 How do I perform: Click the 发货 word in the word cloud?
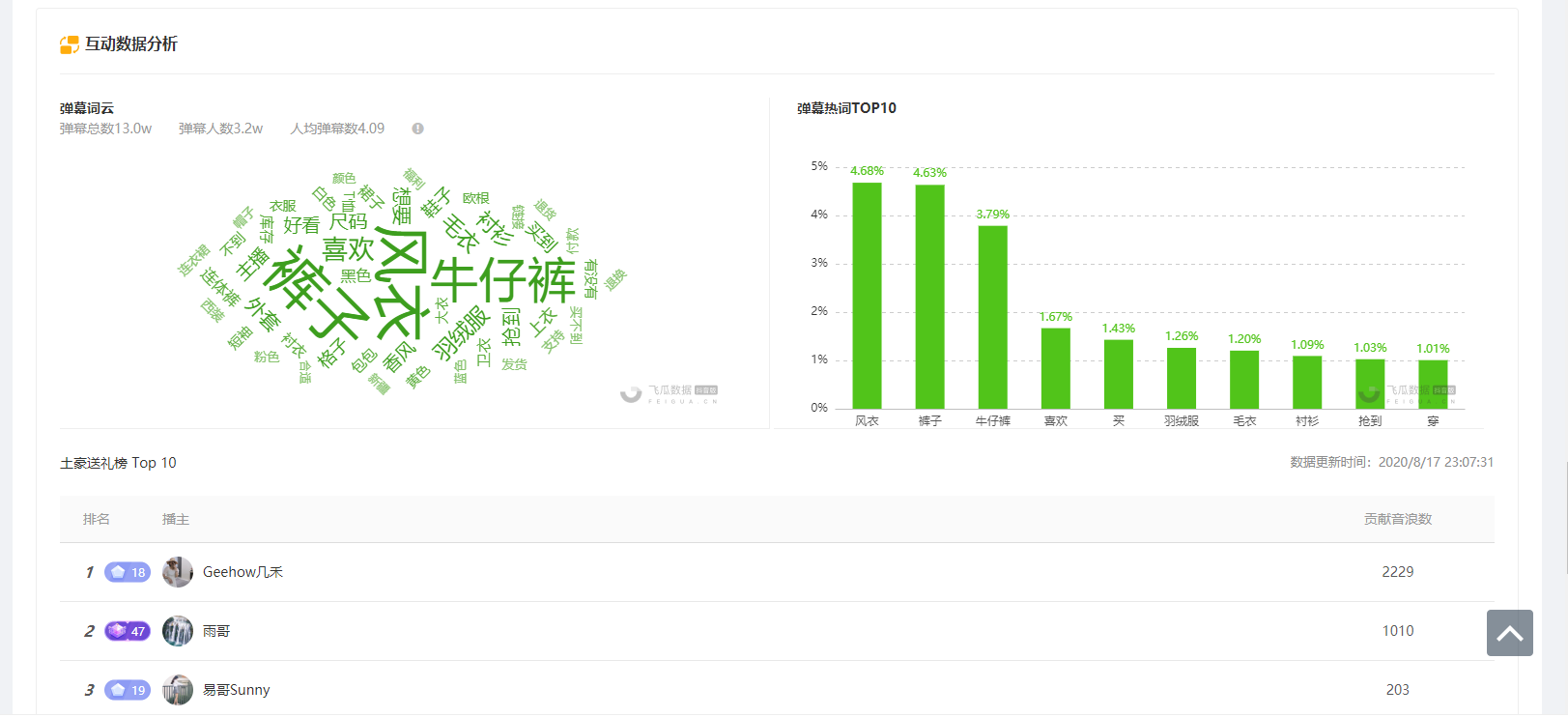514,364
